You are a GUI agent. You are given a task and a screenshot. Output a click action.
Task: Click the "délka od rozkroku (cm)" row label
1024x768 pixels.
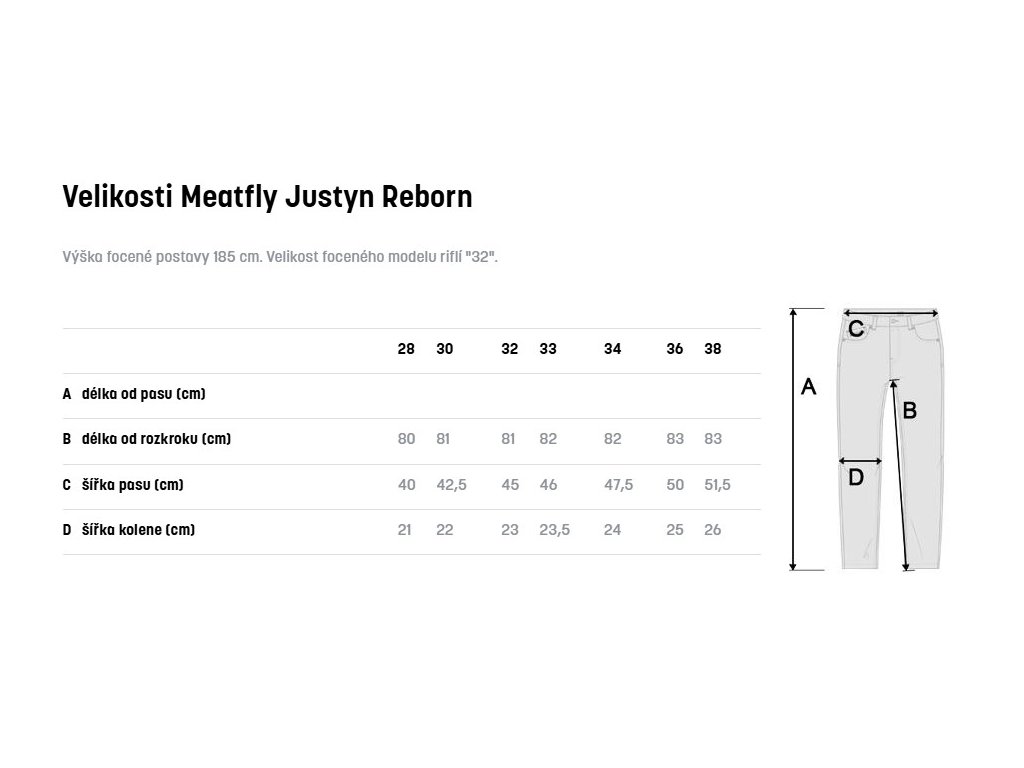click(x=156, y=439)
